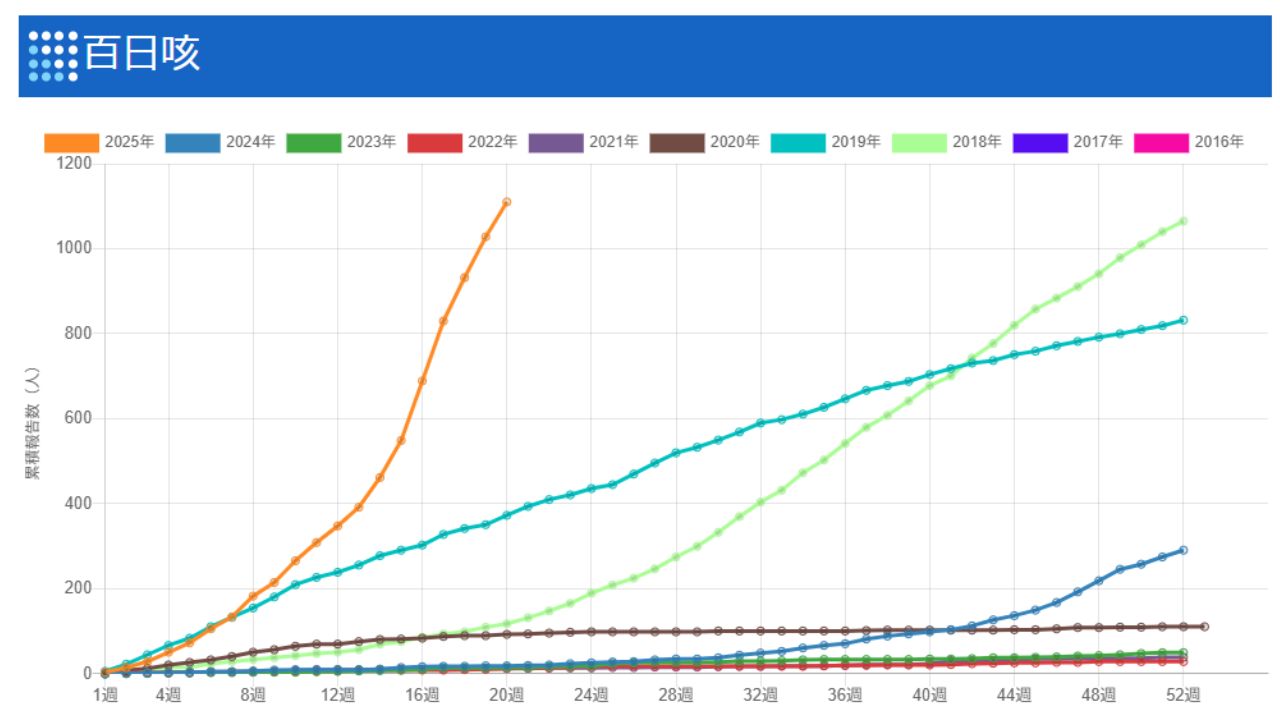Click the dot grid icon beside 百日咳
1280x720 pixels.
53,55
